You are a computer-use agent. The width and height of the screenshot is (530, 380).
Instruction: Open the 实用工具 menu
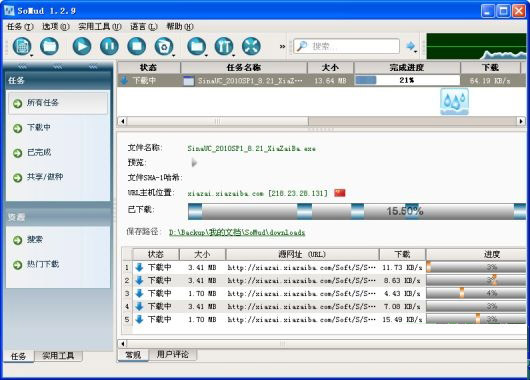coord(100,27)
